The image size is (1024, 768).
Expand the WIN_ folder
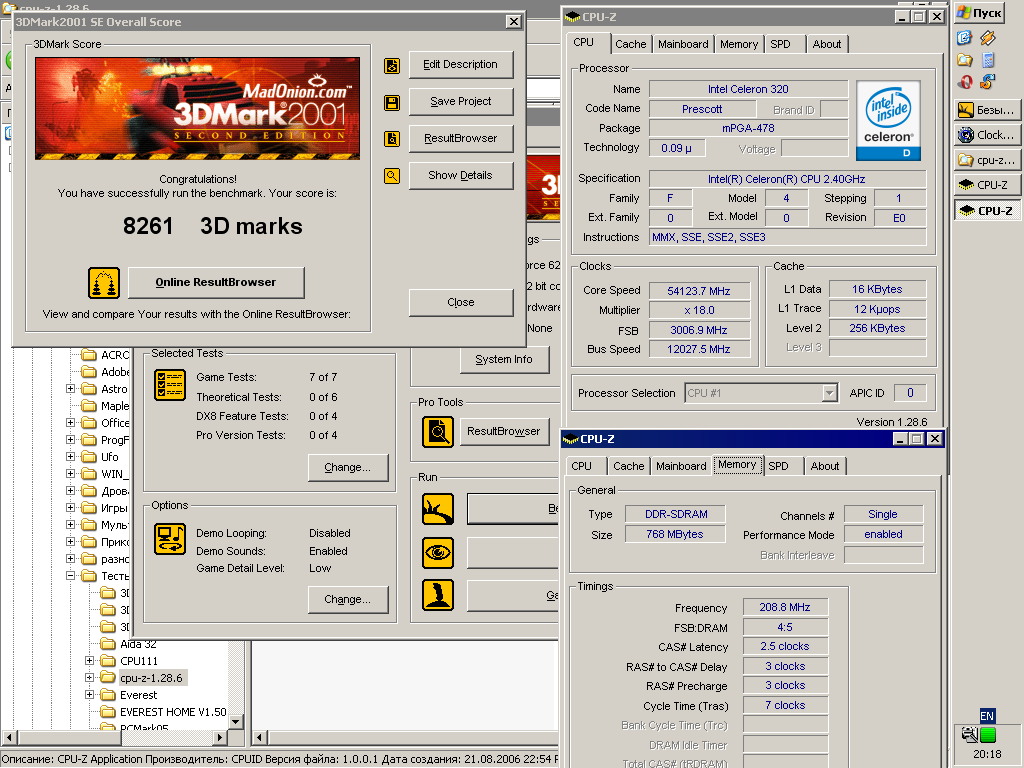71,473
